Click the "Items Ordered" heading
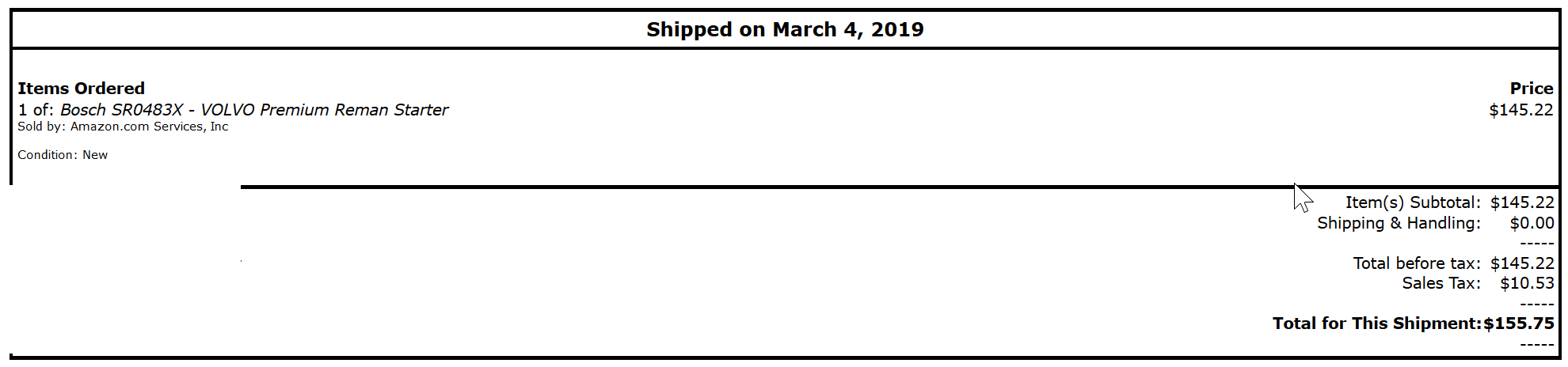This screenshot has width=1568, height=367. 81,89
